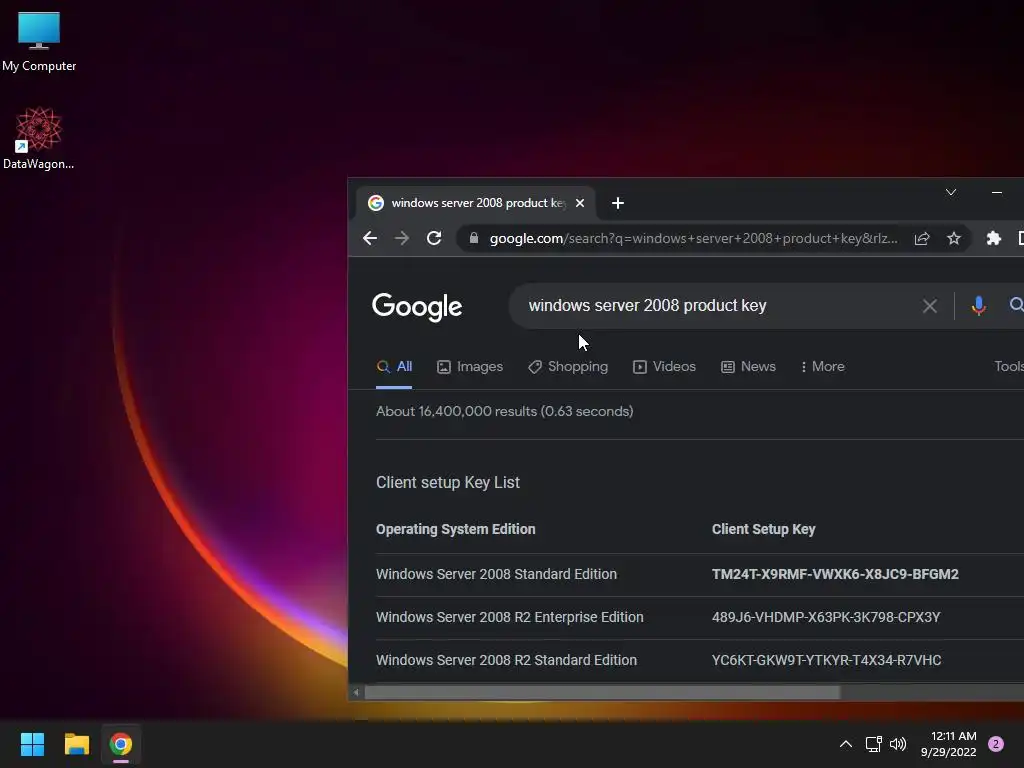Click Windows Server 2008 R2 Enterprise Edition
Viewport: 1024px width, 768px height.
pos(509,617)
